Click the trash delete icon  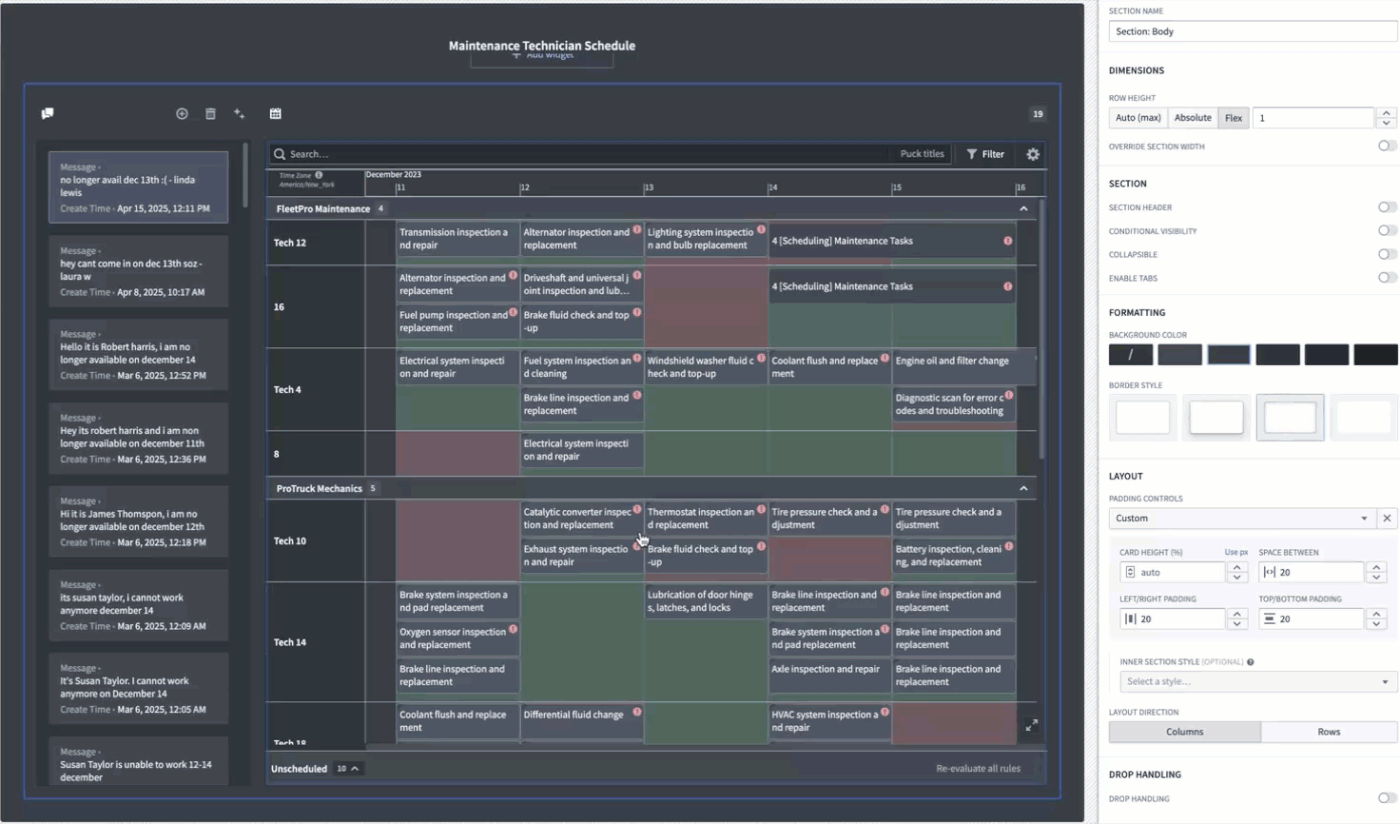click(x=210, y=114)
